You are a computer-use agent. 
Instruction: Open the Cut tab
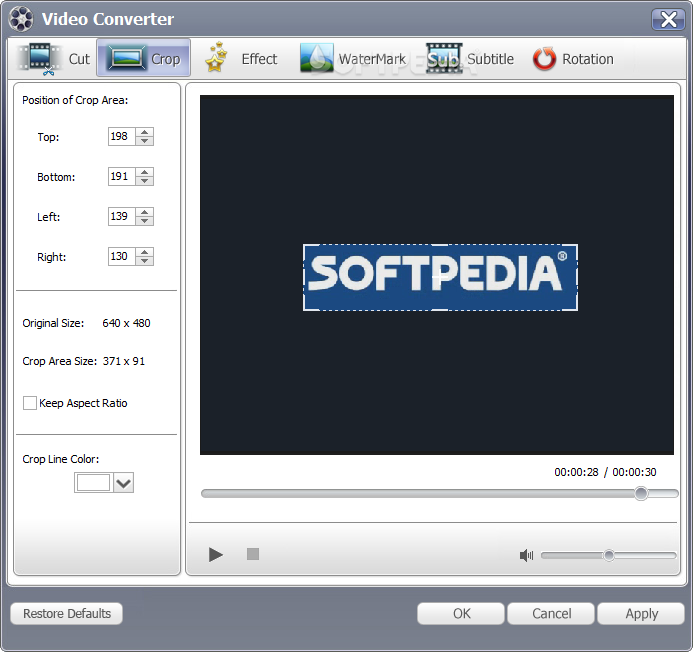[x=53, y=59]
